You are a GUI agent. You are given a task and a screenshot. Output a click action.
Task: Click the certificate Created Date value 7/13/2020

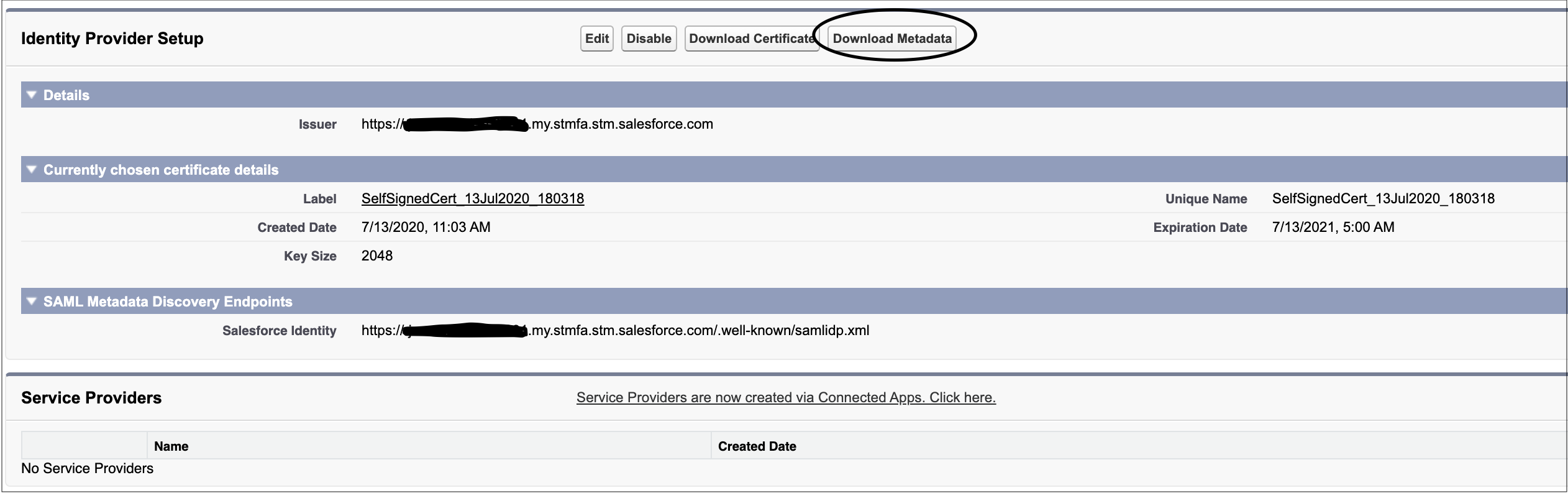tap(426, 228)
